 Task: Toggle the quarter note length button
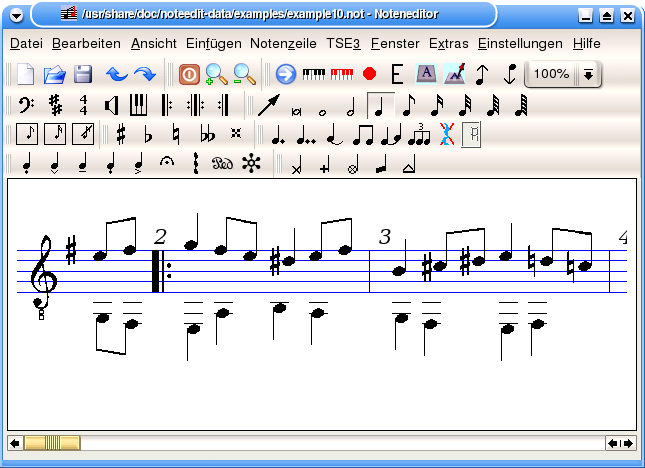(379, 104)
